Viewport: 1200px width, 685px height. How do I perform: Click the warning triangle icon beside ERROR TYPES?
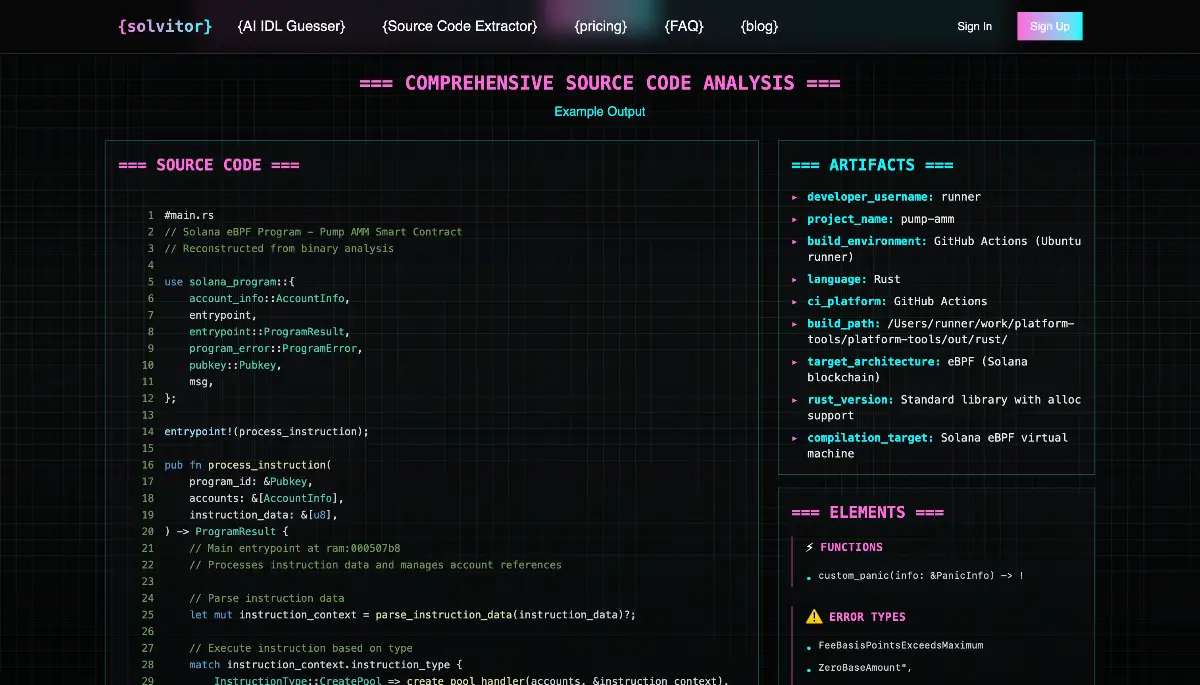click(x=814, y=617)
